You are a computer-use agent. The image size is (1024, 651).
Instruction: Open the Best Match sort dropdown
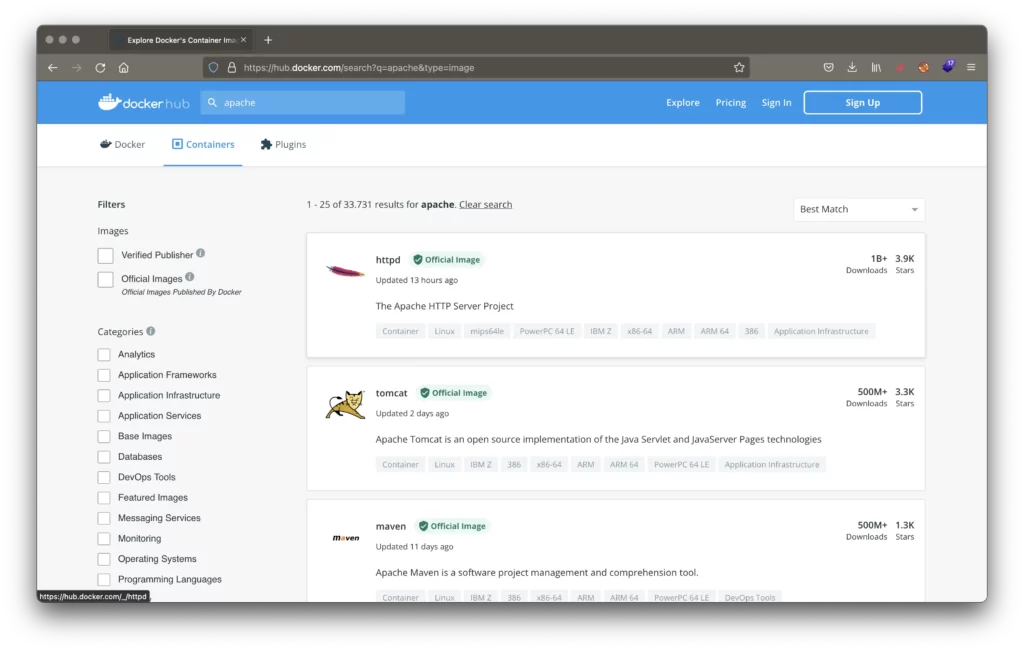[859, 210]
